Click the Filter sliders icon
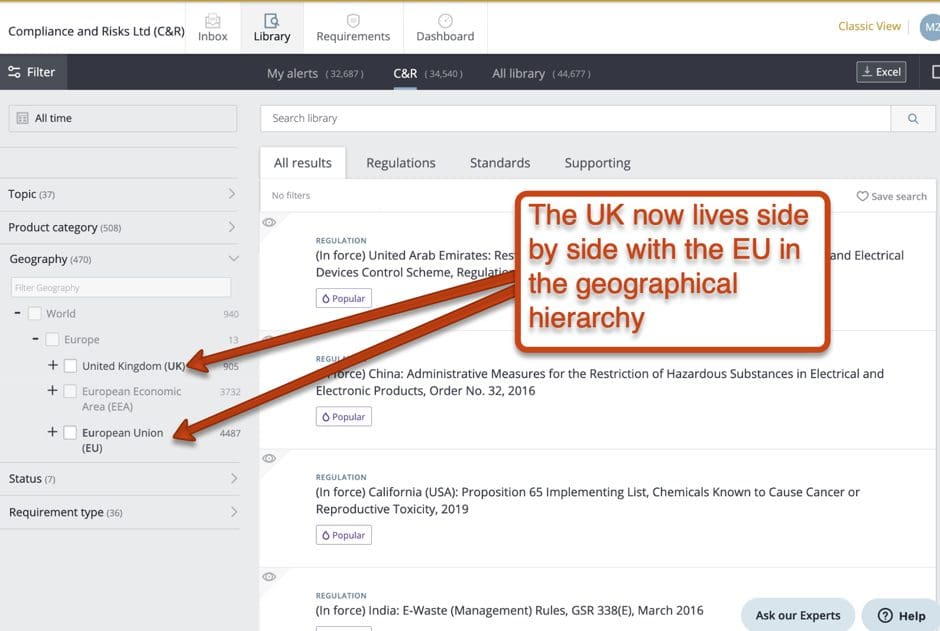Image resolution: width=940 pixels, height=631 pixels. pyautogui.click(x=14, y=72)
